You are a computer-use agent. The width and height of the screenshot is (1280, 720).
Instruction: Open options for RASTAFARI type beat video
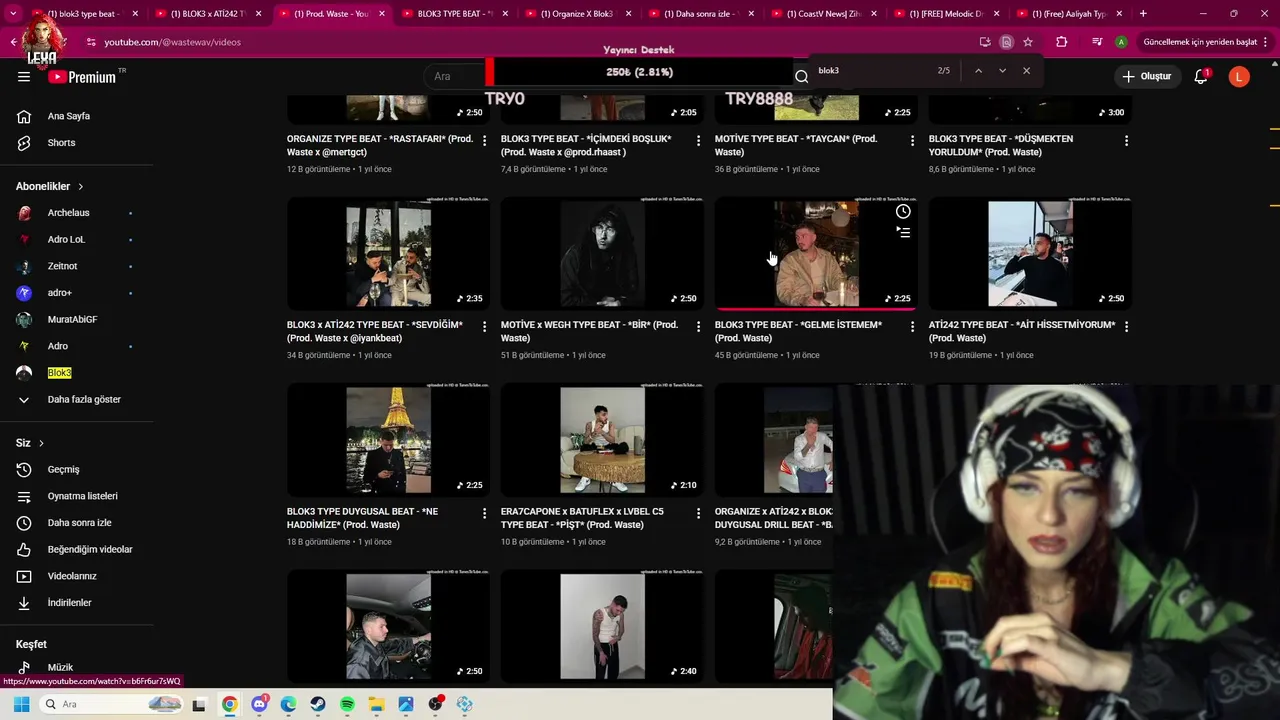[484, 141]
